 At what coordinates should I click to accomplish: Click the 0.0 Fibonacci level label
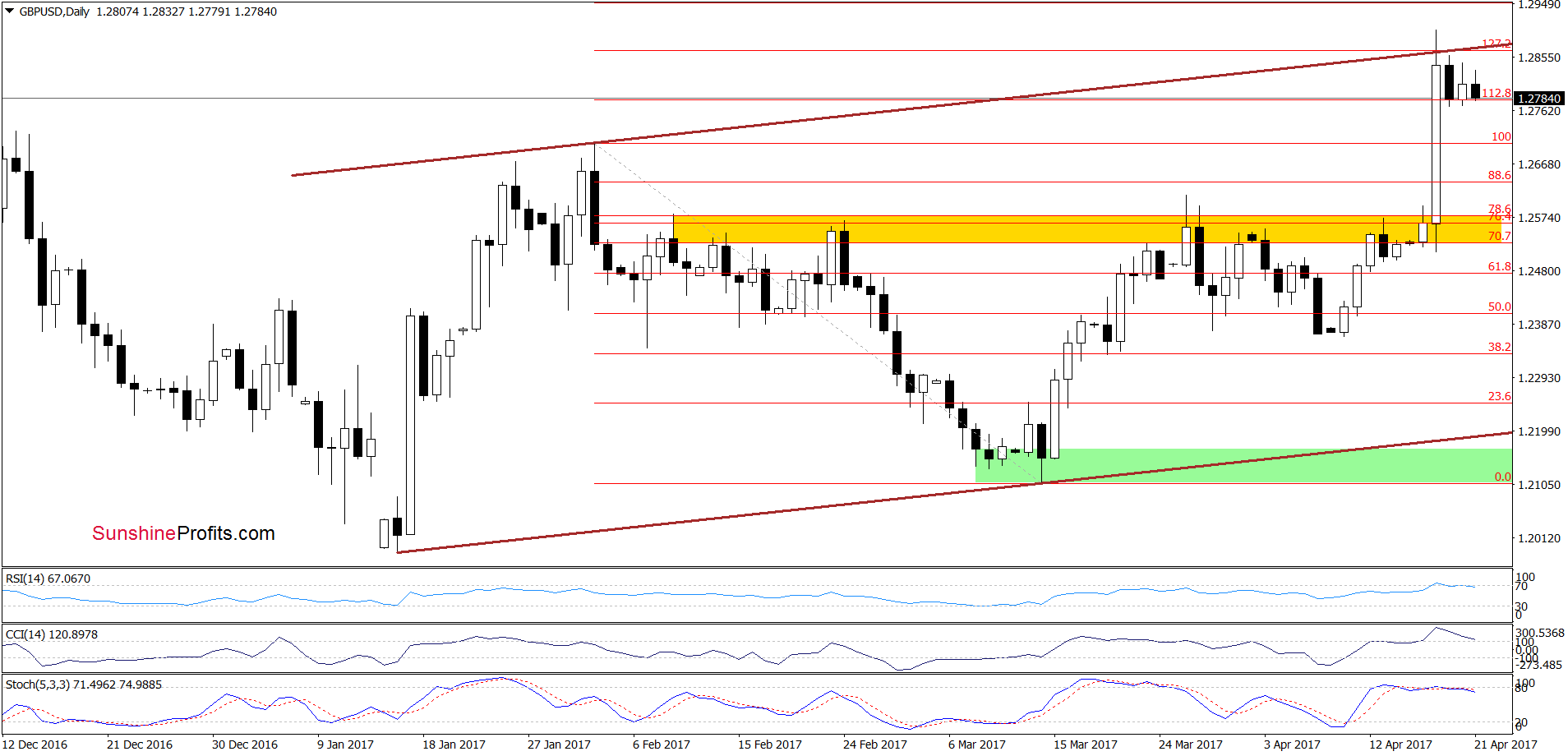(1503, 477)
